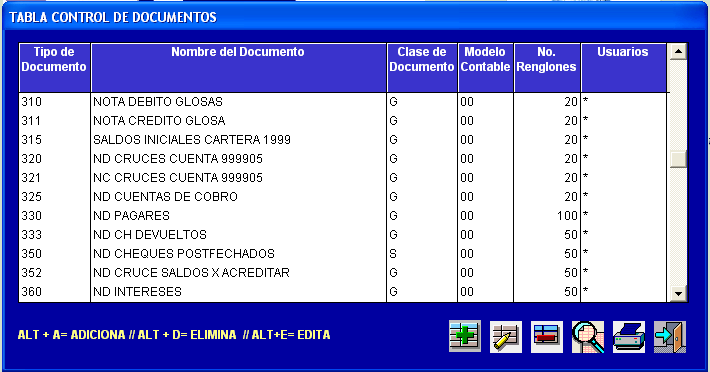The height and width of the screenshot is (372, 710).
Task: Select document type 360 cell
Action: point(54,292)
